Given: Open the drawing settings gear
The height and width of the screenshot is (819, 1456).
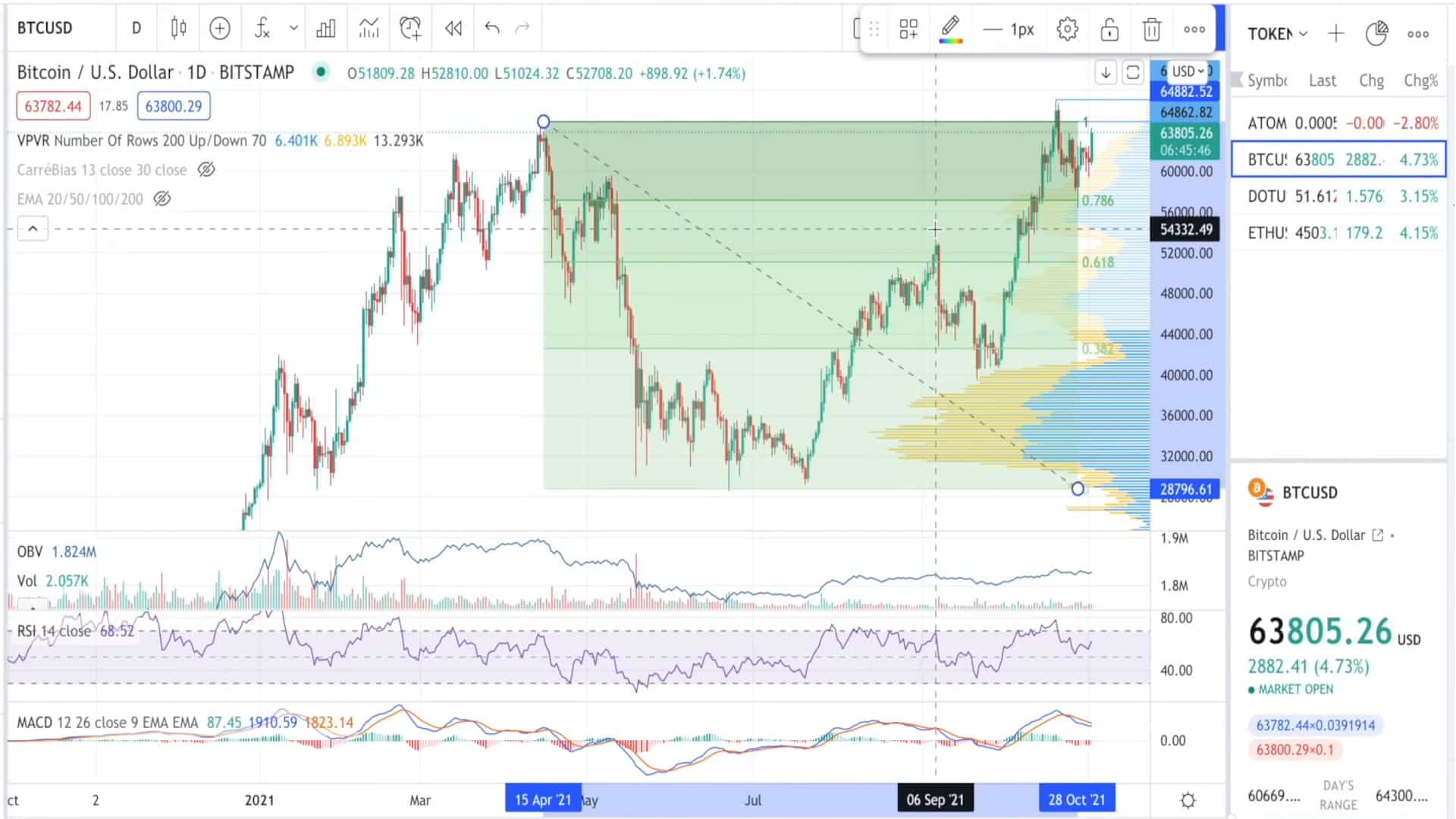Looking at the screenshot, I should click(1067, 29).
